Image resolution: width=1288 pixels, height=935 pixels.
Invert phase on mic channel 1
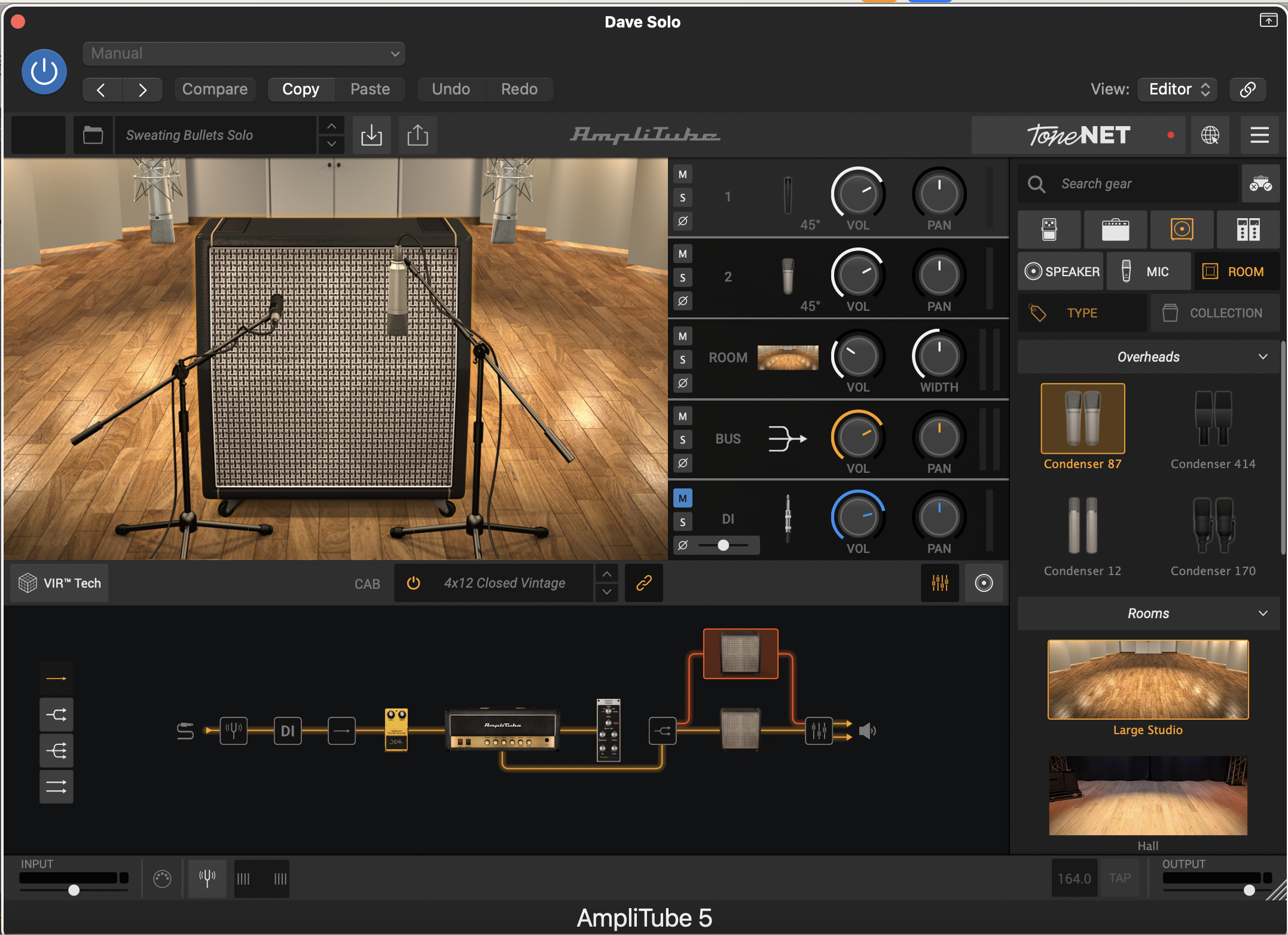coord(682,221)
